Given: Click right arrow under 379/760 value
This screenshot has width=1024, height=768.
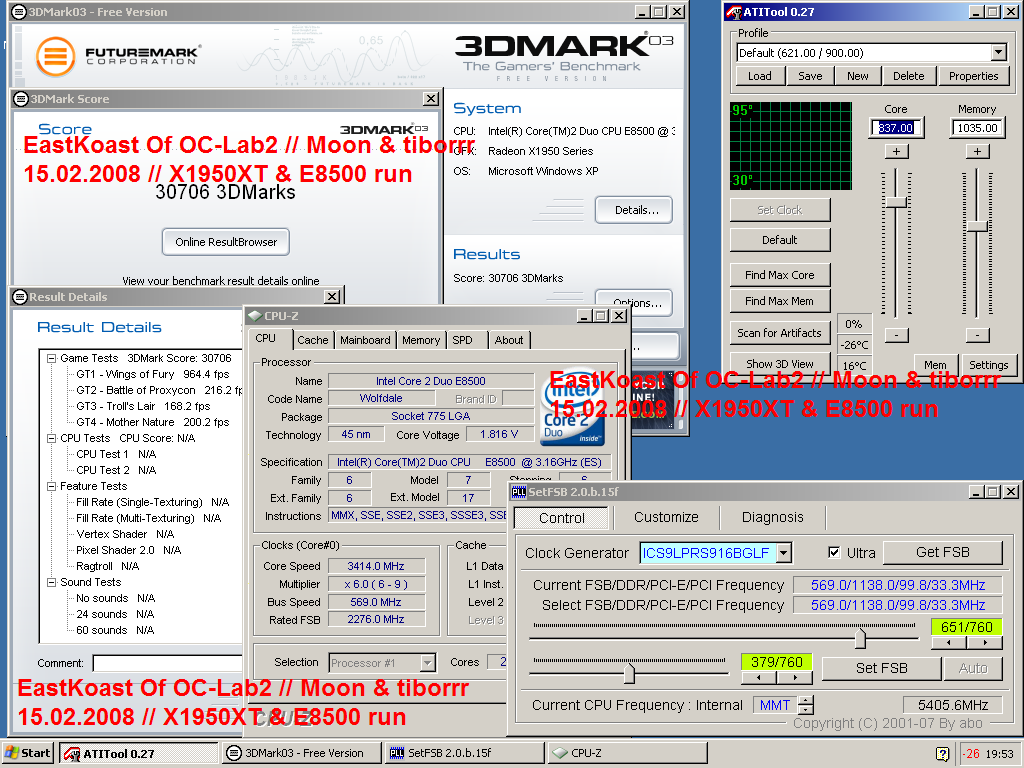Looking at the screenshot, I should [795, 678].
